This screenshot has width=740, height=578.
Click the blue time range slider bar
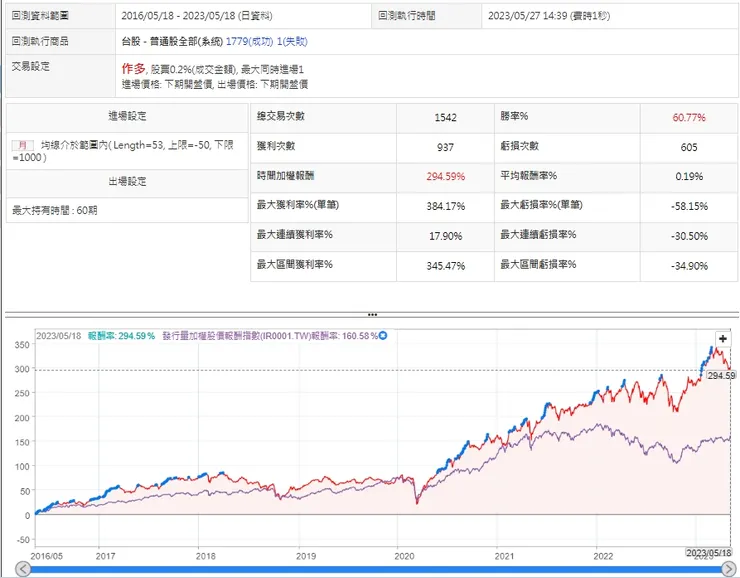tap(376, 569)
